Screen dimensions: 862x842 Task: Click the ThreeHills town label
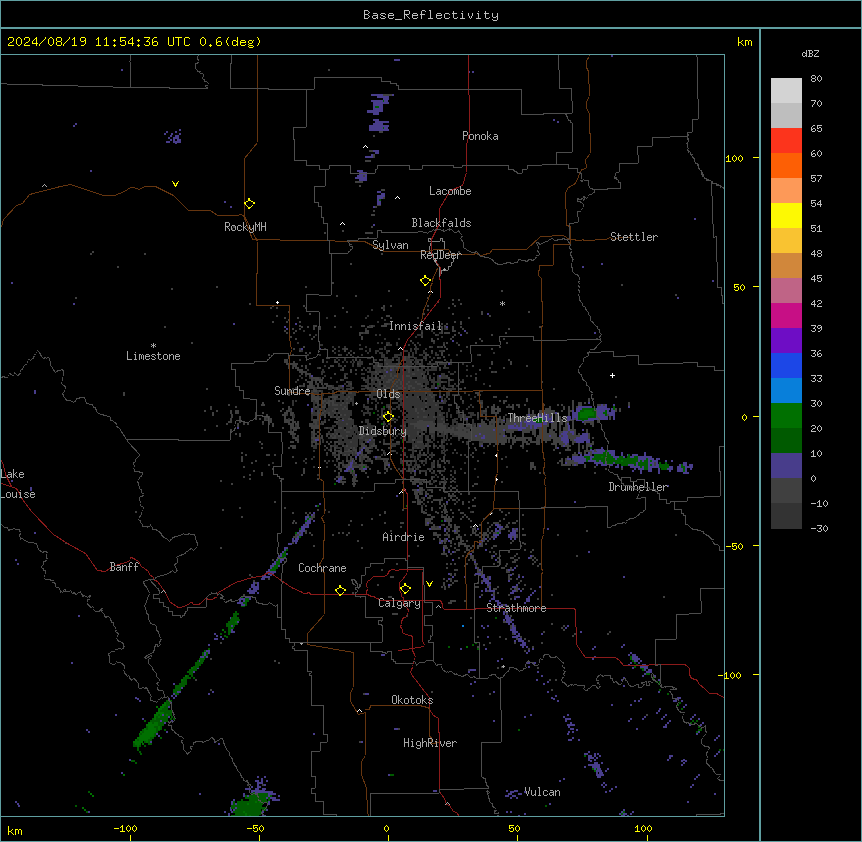[537, 418]
